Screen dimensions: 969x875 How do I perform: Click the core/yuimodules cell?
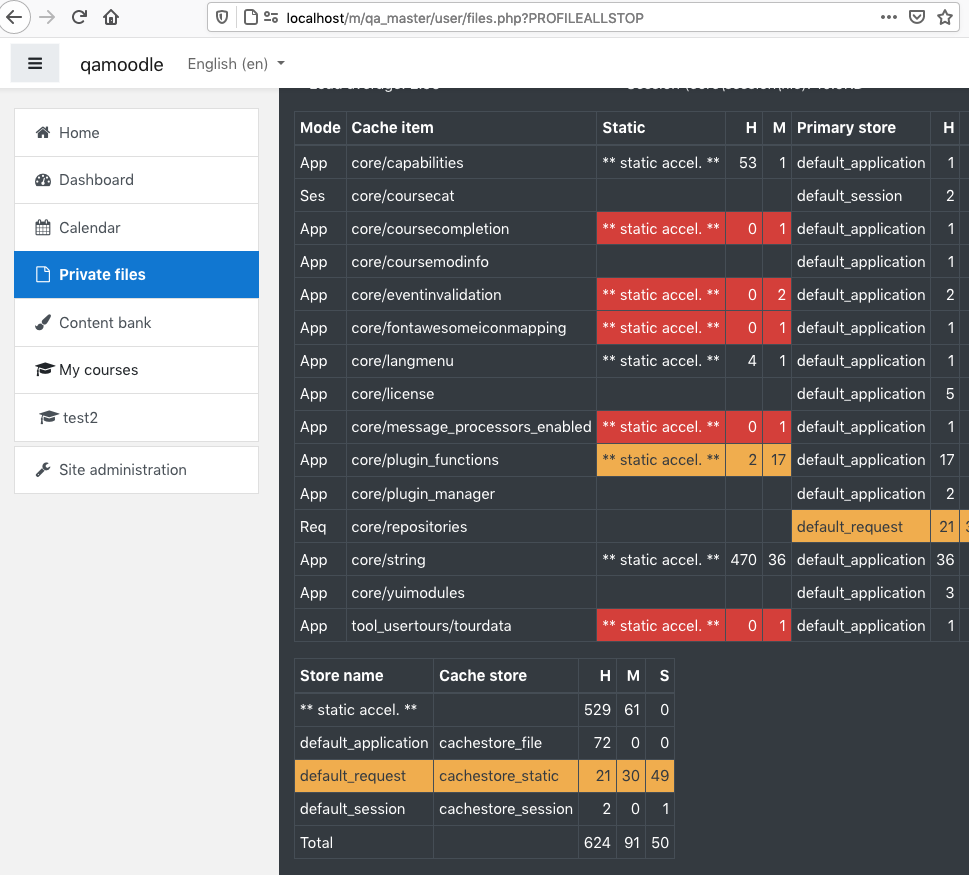point(471,593)
